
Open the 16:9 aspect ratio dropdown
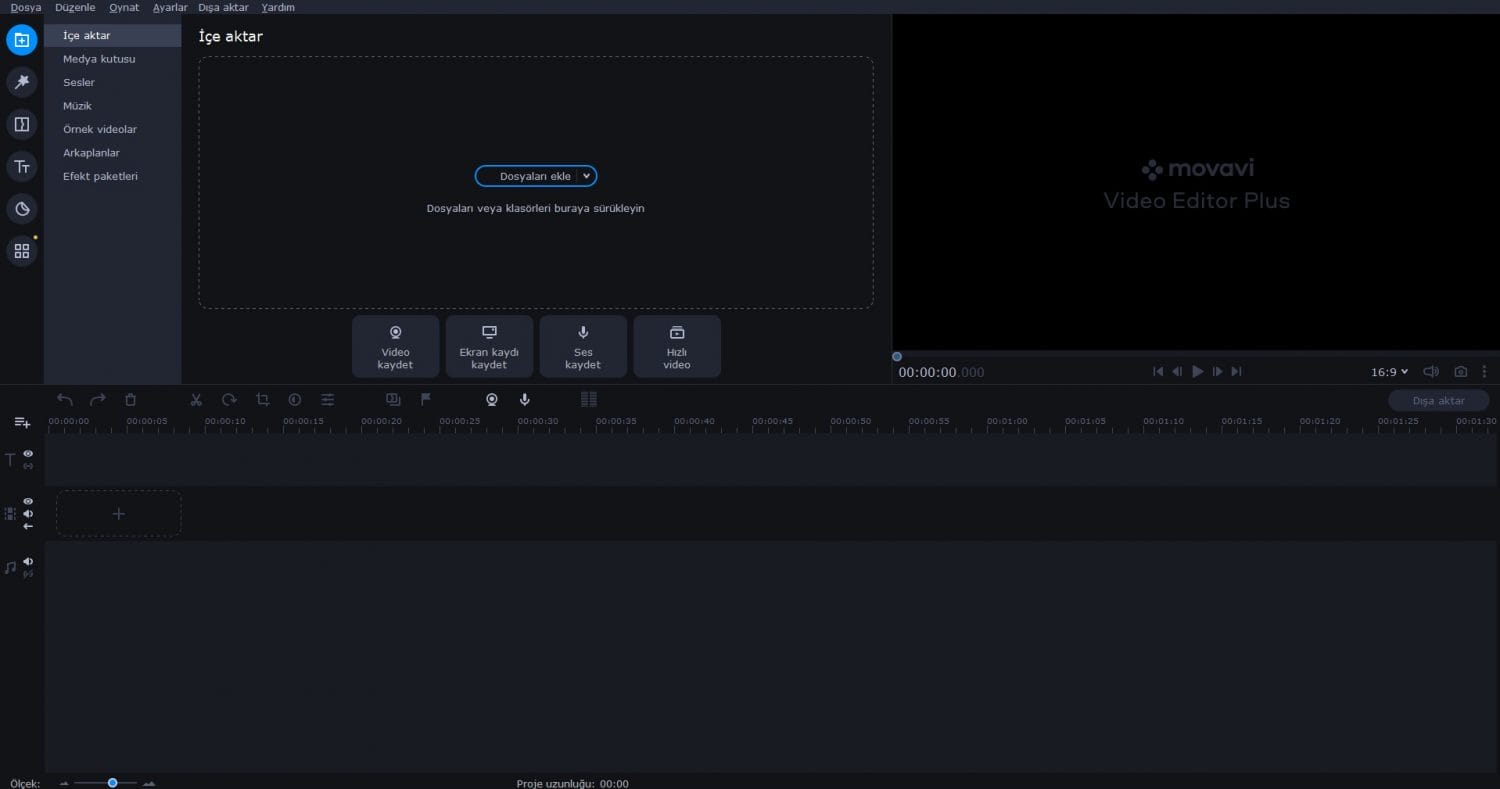tap(1389, 372)
